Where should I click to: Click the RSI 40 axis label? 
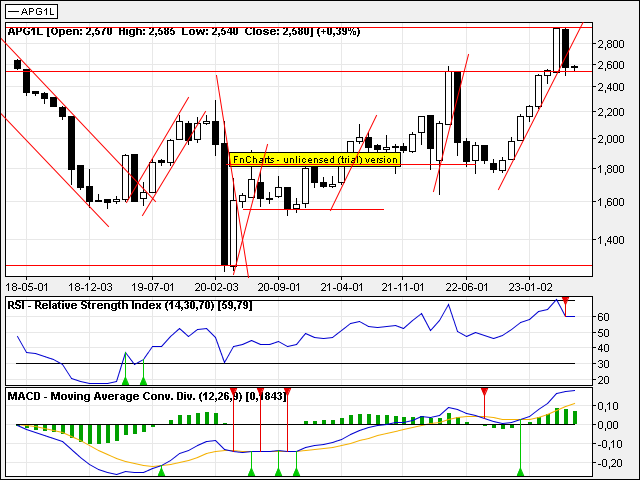[x=603, y=348]
